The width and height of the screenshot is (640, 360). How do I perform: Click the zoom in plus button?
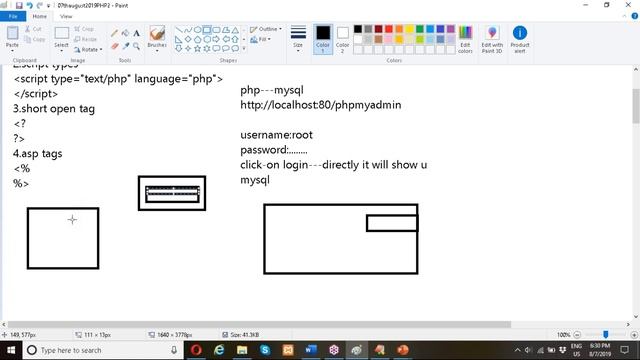[634, 335]
